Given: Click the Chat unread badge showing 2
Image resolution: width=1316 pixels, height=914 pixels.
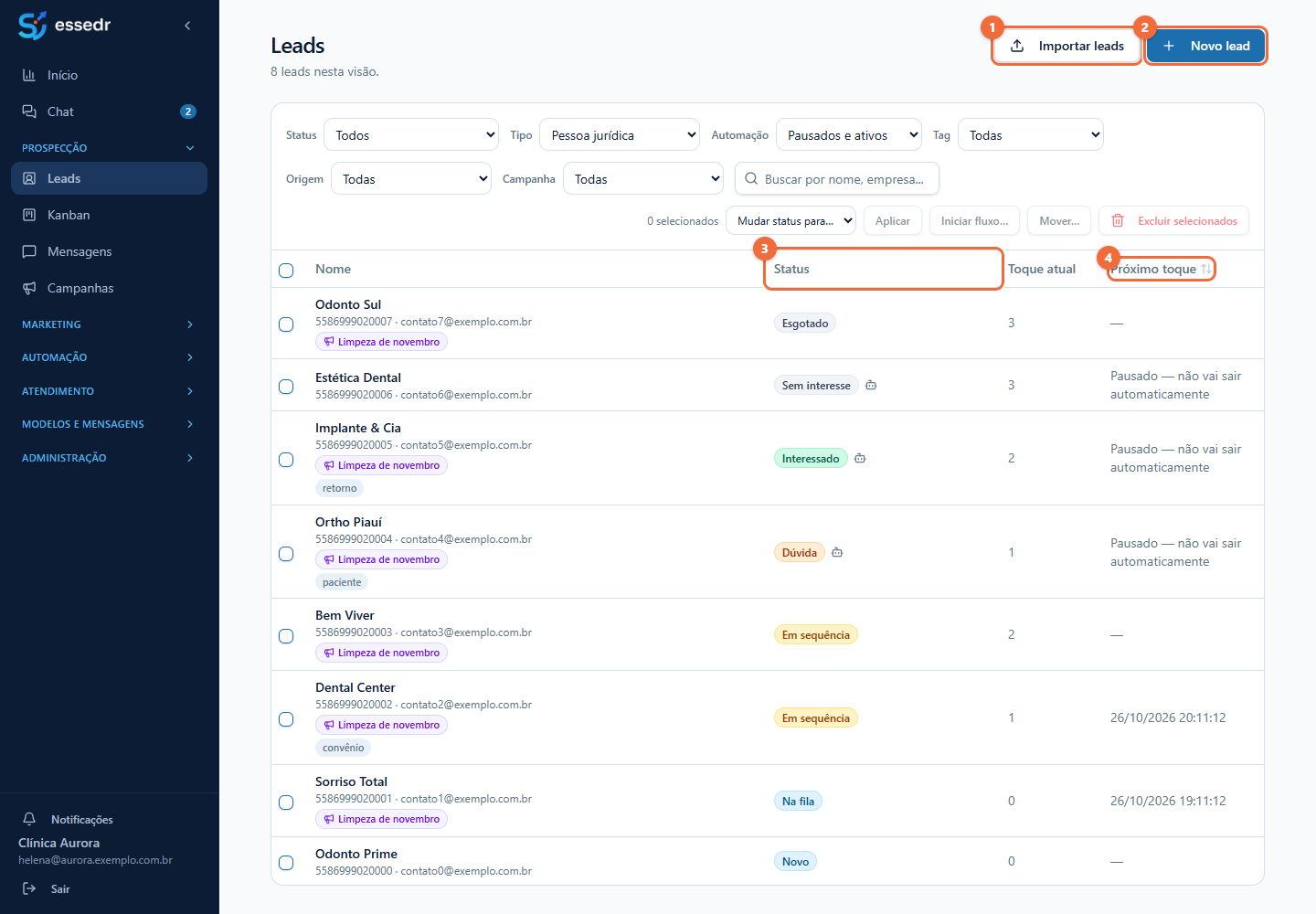Looking at the screenshot, I should (x=188, y=112).
